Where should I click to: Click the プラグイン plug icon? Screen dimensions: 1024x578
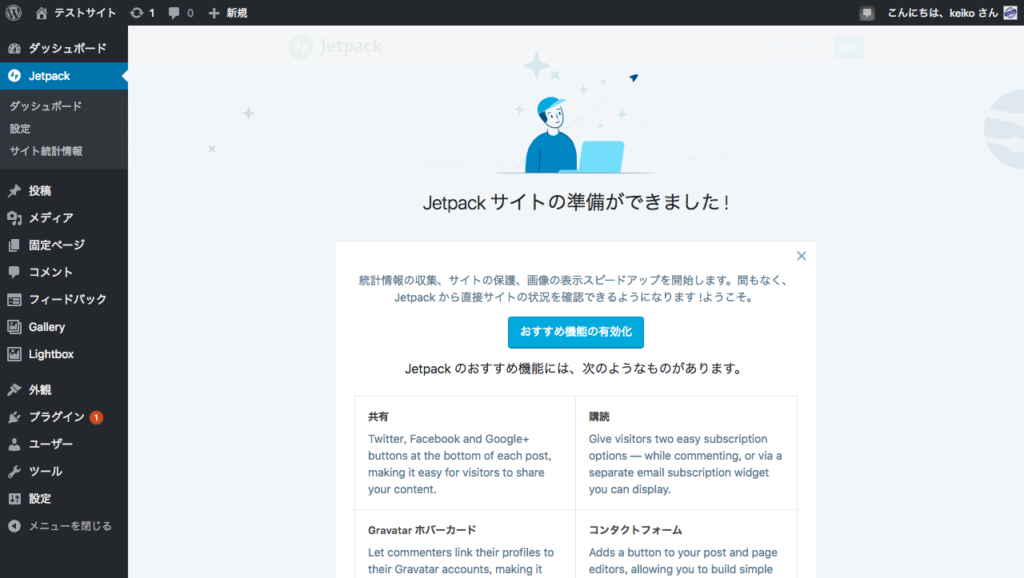[14, 417]
